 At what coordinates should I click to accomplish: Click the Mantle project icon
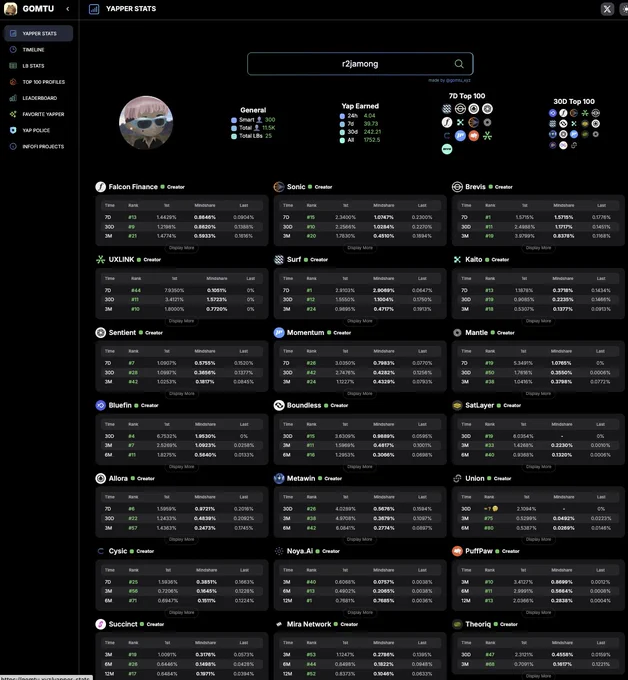tap(457, 333)
